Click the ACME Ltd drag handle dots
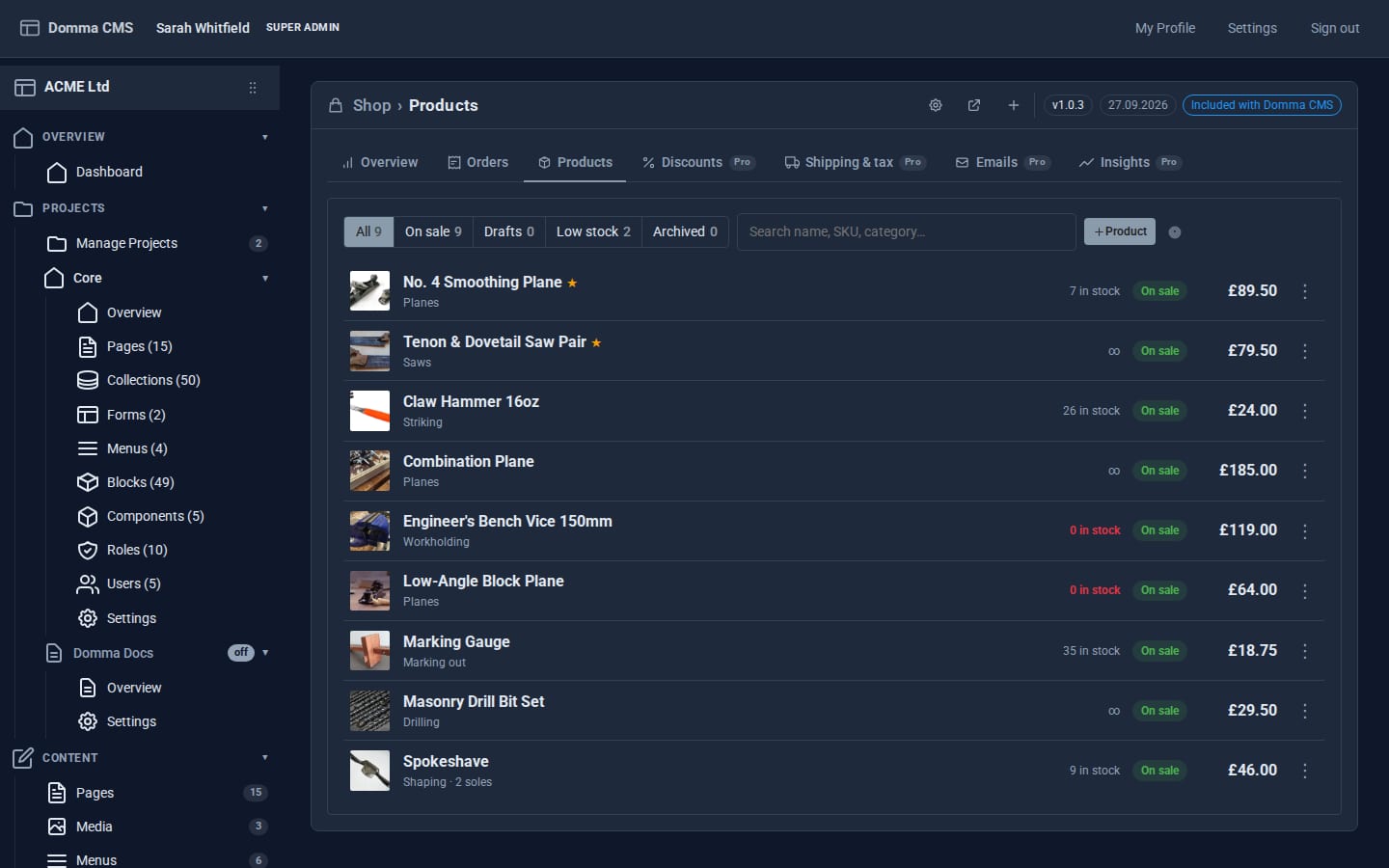 point(253,88)
